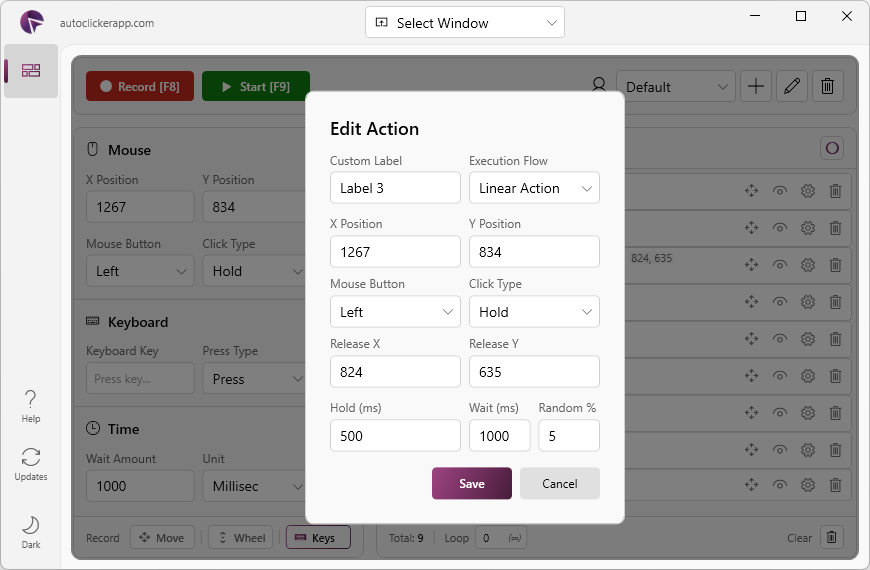The height and width of the screenshot is (570, 870).
Task: Click the 'Edit Action' dialog heading
Action: (375, 129)
